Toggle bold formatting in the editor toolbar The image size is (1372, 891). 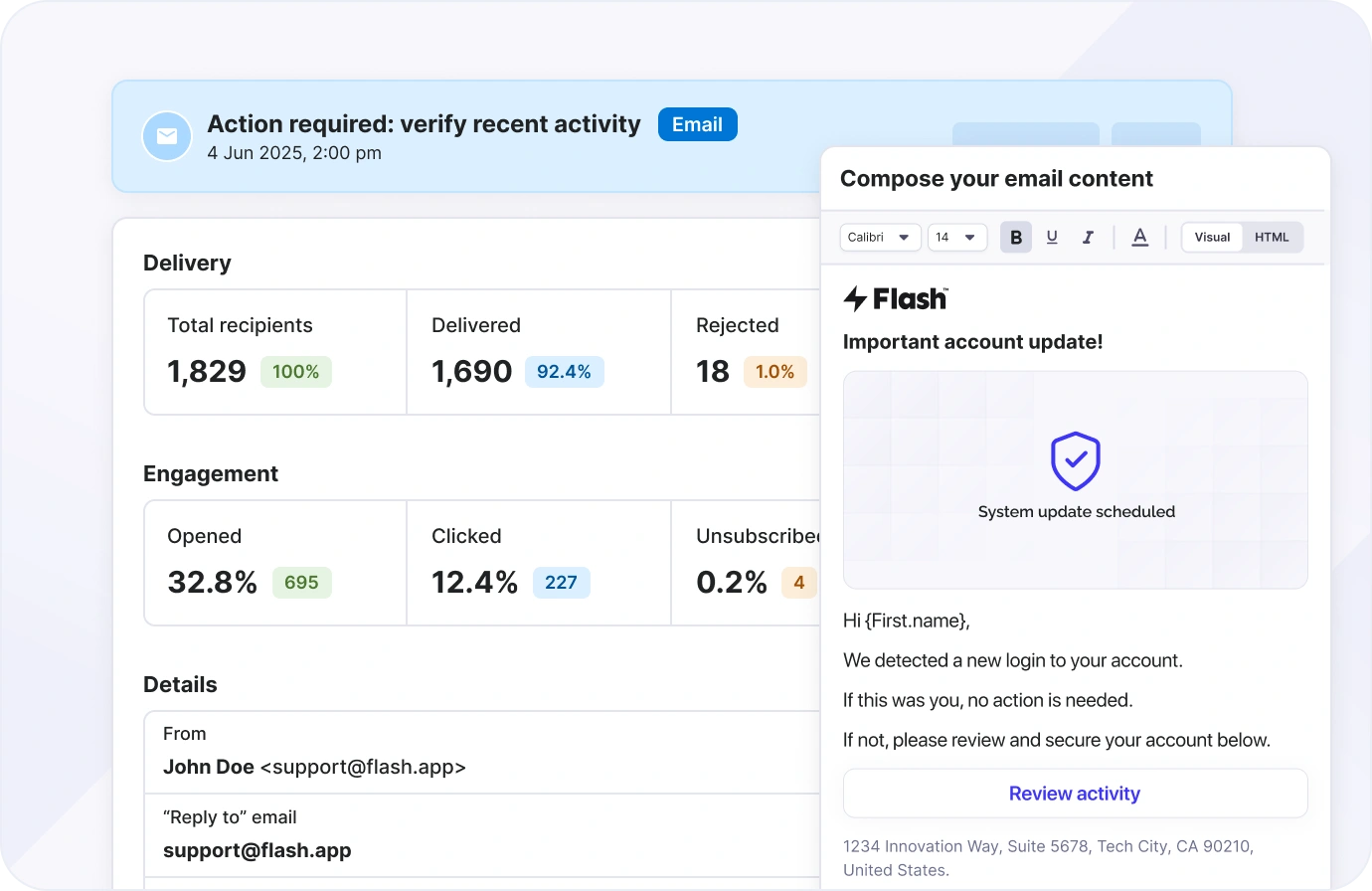(1015, 238)
